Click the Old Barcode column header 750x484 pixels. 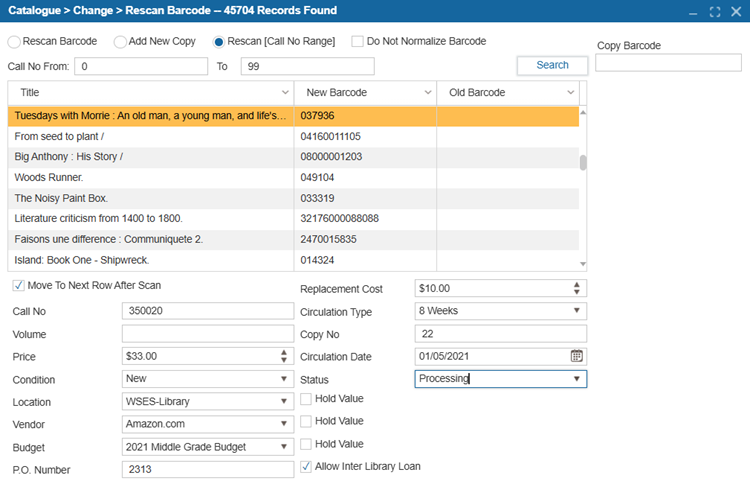click(508, 93)
